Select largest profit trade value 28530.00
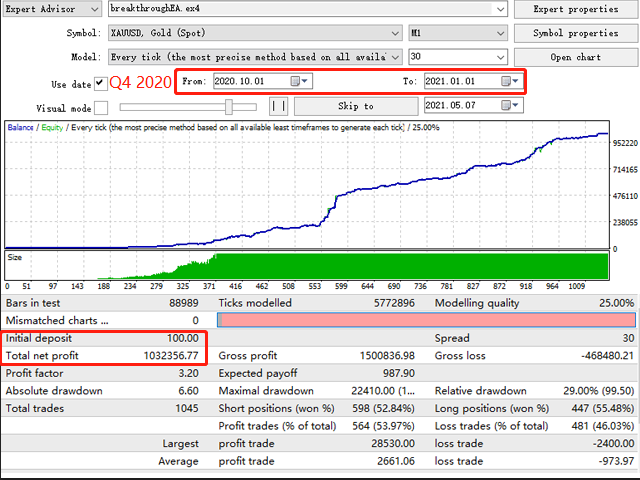The height and width of the screenshot is (480, 640). [x=393, y=443]
